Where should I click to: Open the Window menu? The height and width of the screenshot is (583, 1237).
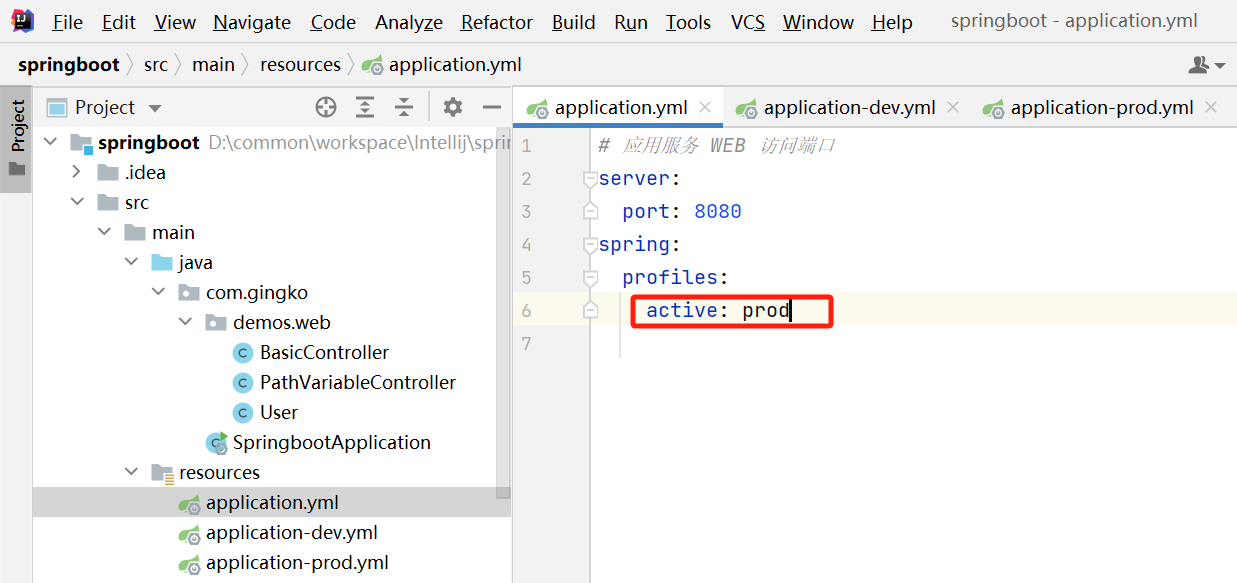coord(818,22)
